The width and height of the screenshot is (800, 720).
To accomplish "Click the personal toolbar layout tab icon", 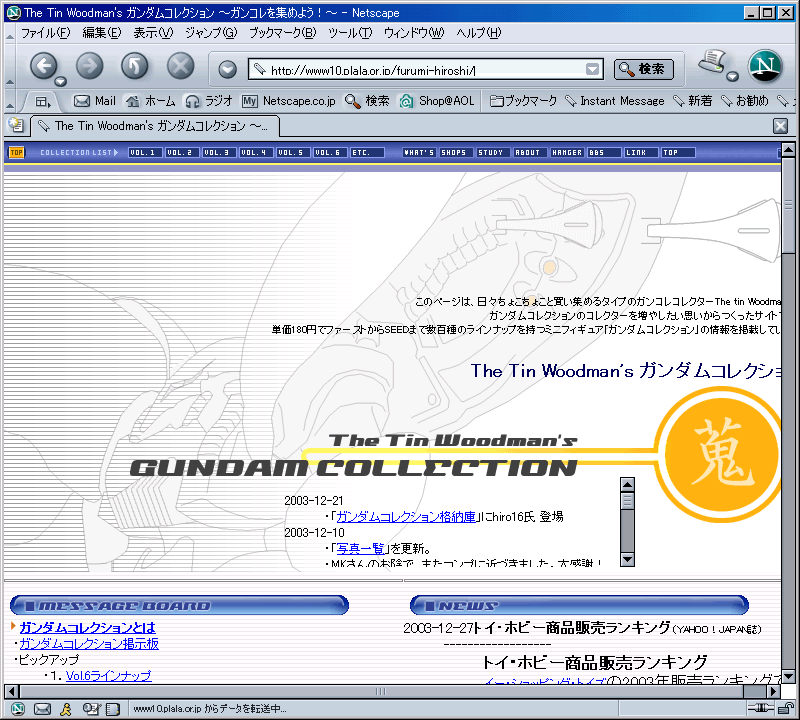I will pyautogui.click(x=43, y=102).
